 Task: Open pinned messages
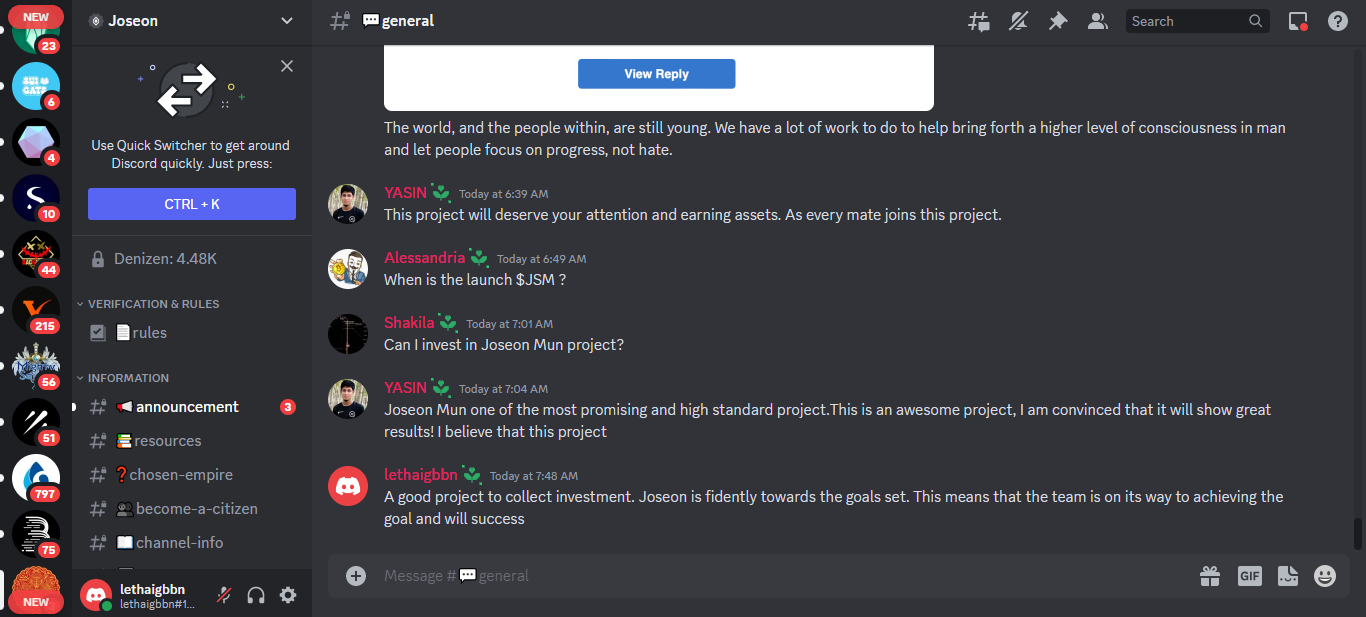coord(1058,21)
